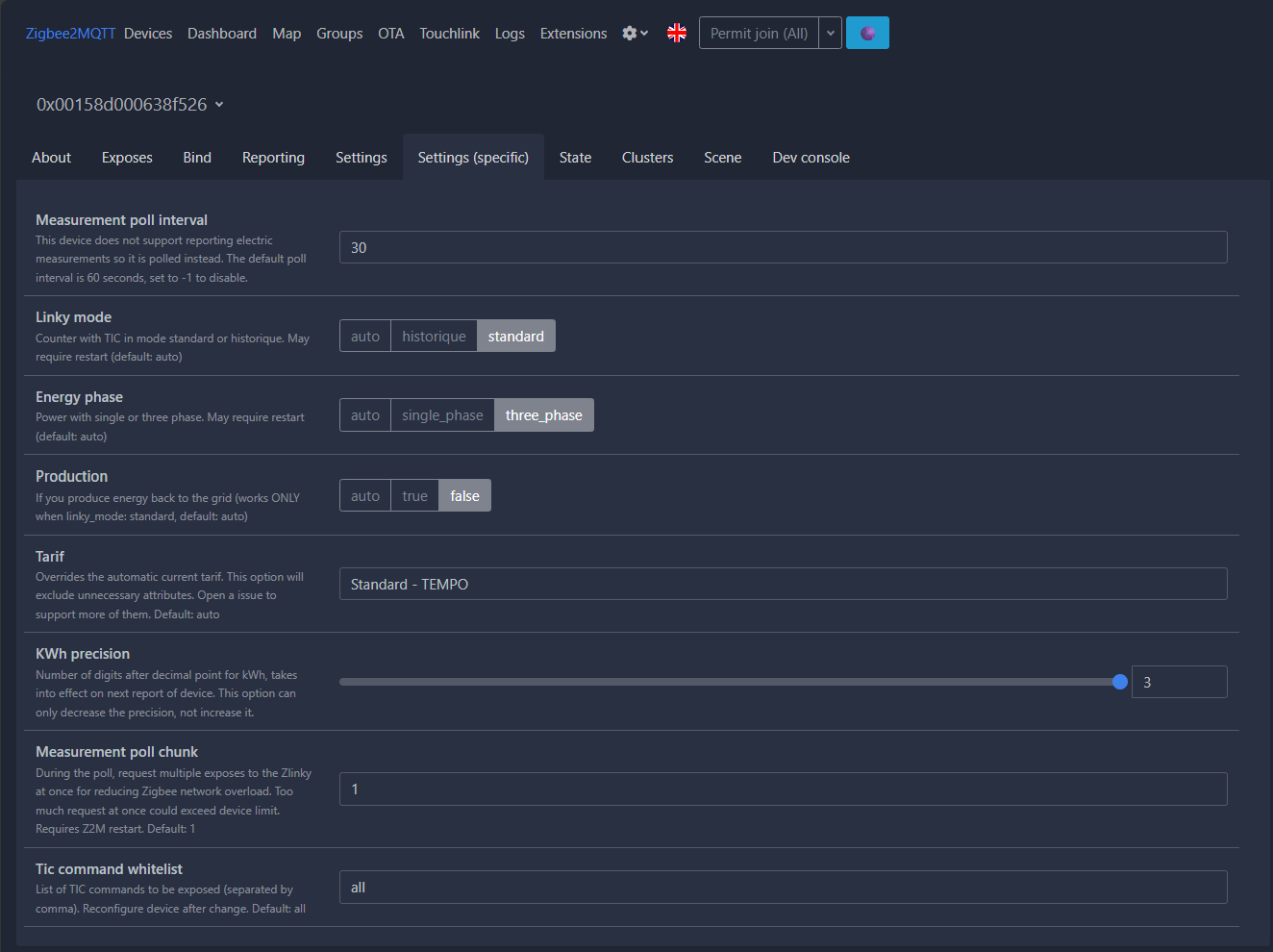Image resolution: width=1273 pixels, height=952 pixels.
Task: Select auto for Linky mode
Action: click(x=365, y=337)
